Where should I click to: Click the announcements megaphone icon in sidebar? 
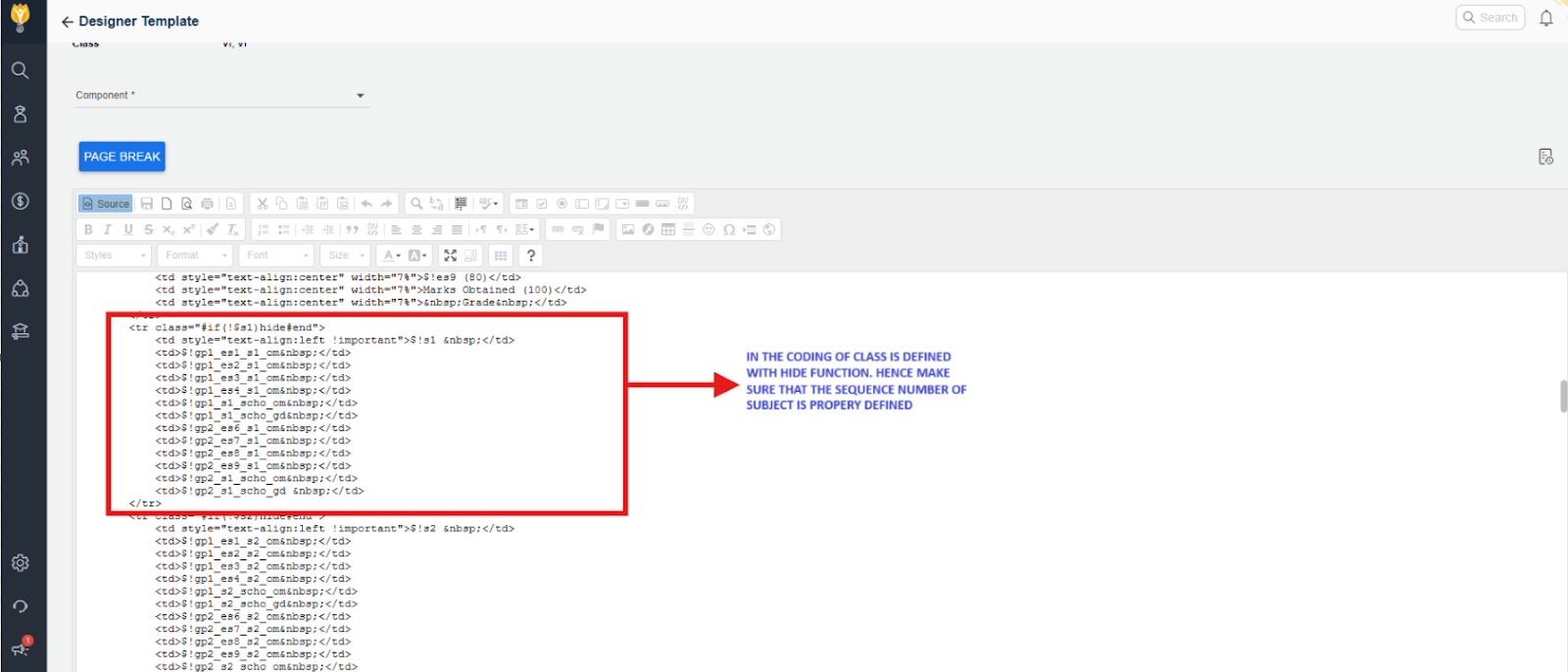(20, 648)
